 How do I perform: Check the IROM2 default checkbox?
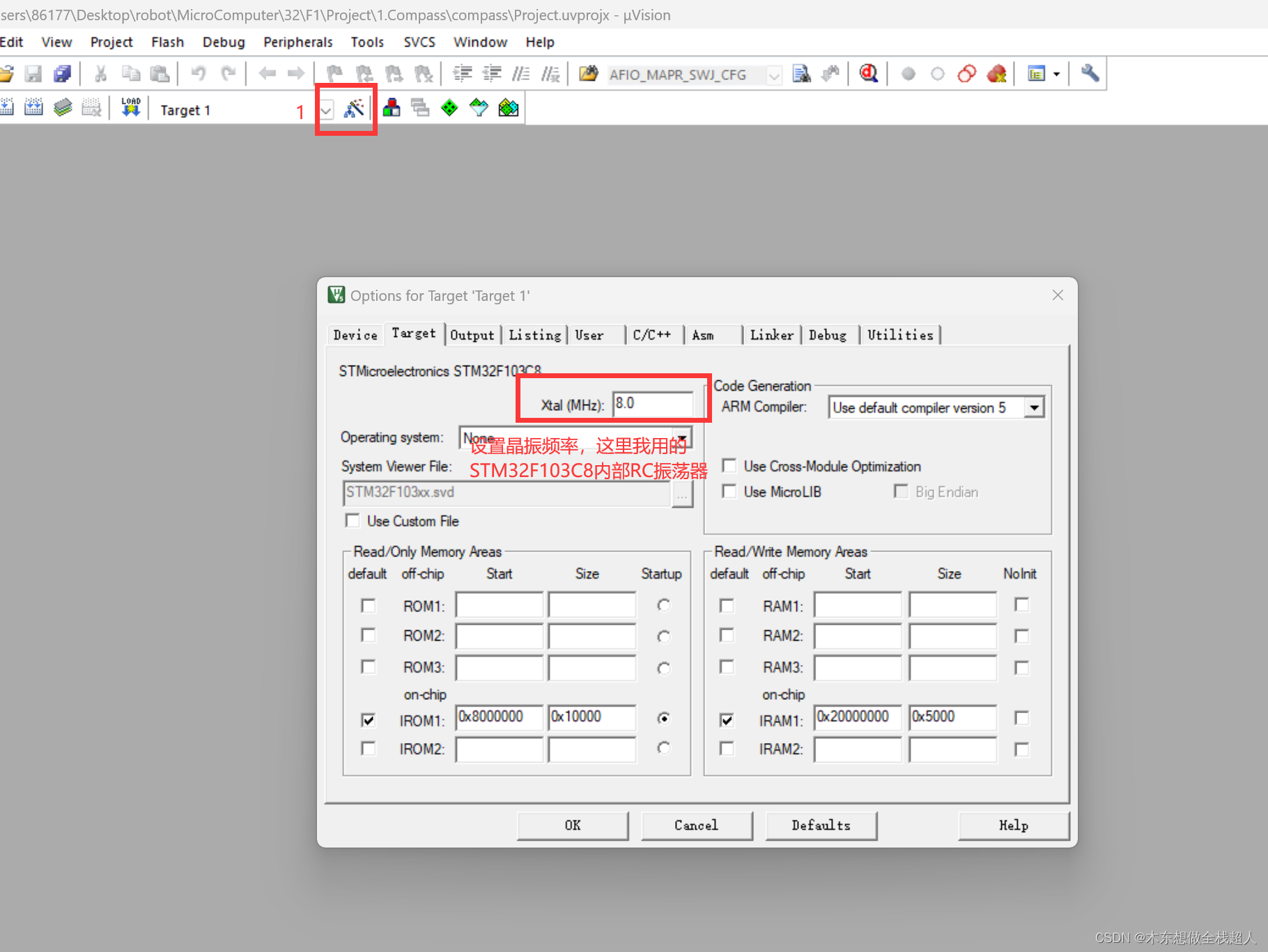[368, 748]
